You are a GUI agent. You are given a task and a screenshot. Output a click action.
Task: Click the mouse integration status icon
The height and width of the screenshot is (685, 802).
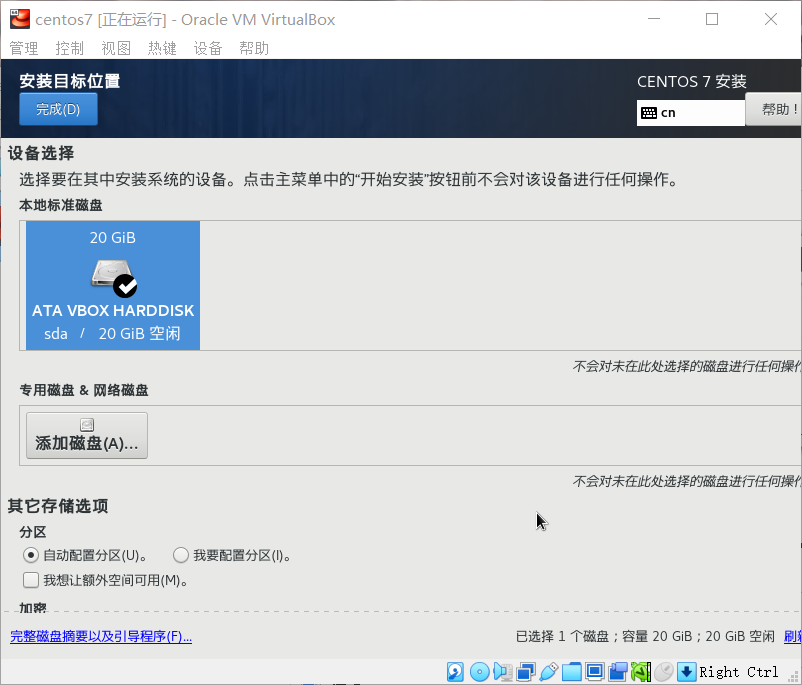tap(664, 672)
